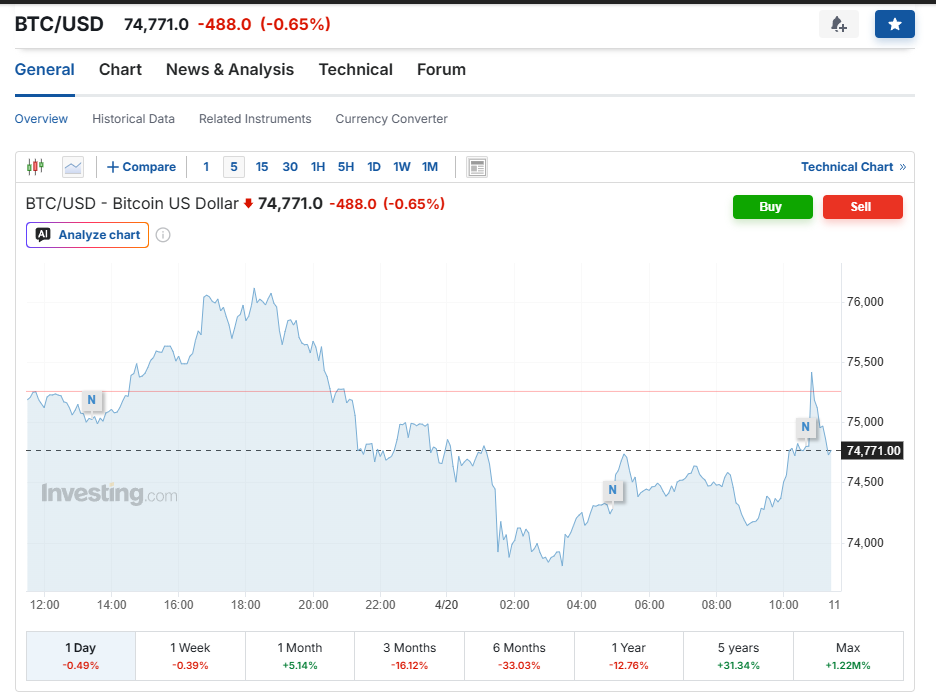
Task: Open the Compare instrument option
Action: (x=141, y=167)
